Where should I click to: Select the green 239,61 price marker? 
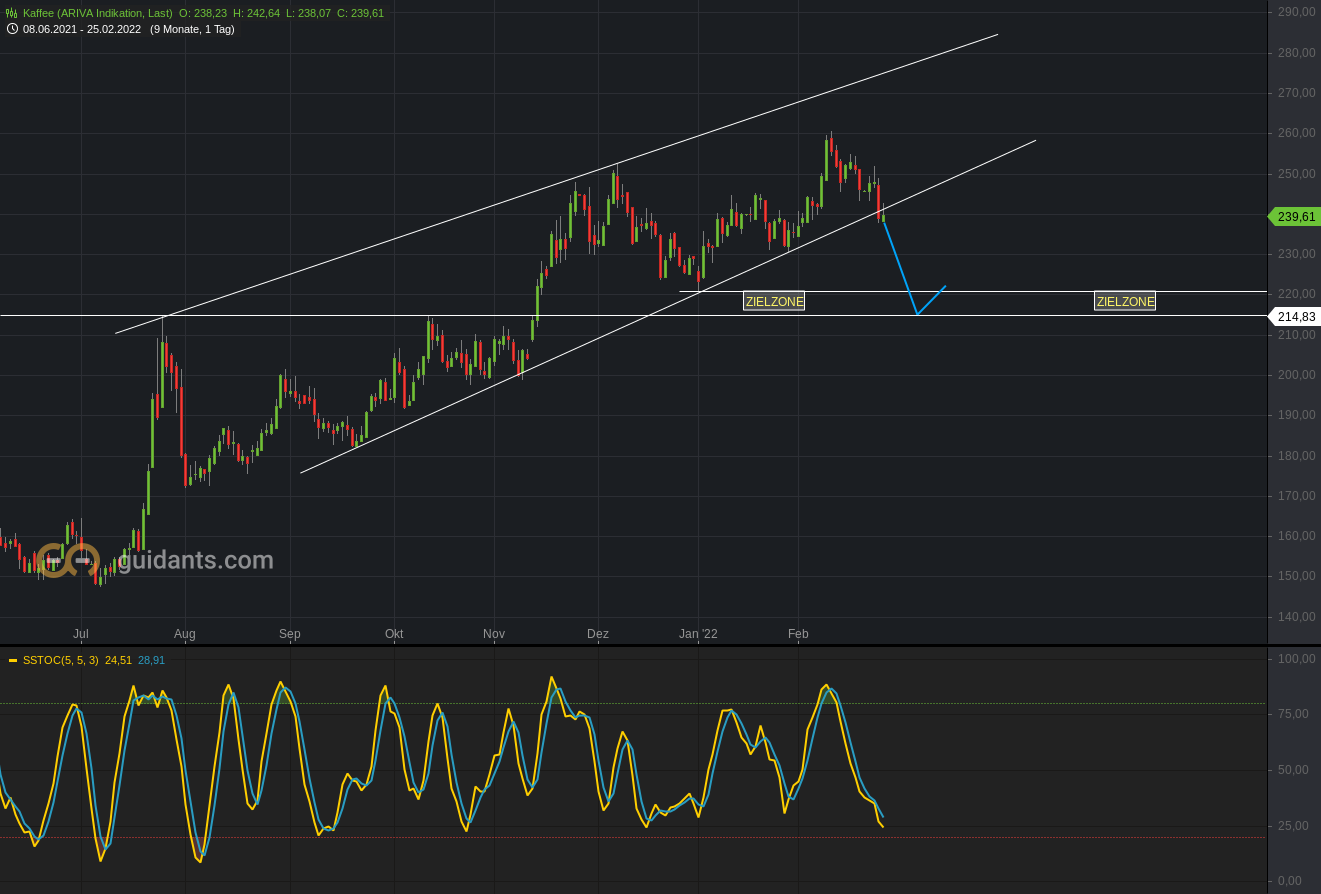pyautogui.click(x=1295, y=217)
